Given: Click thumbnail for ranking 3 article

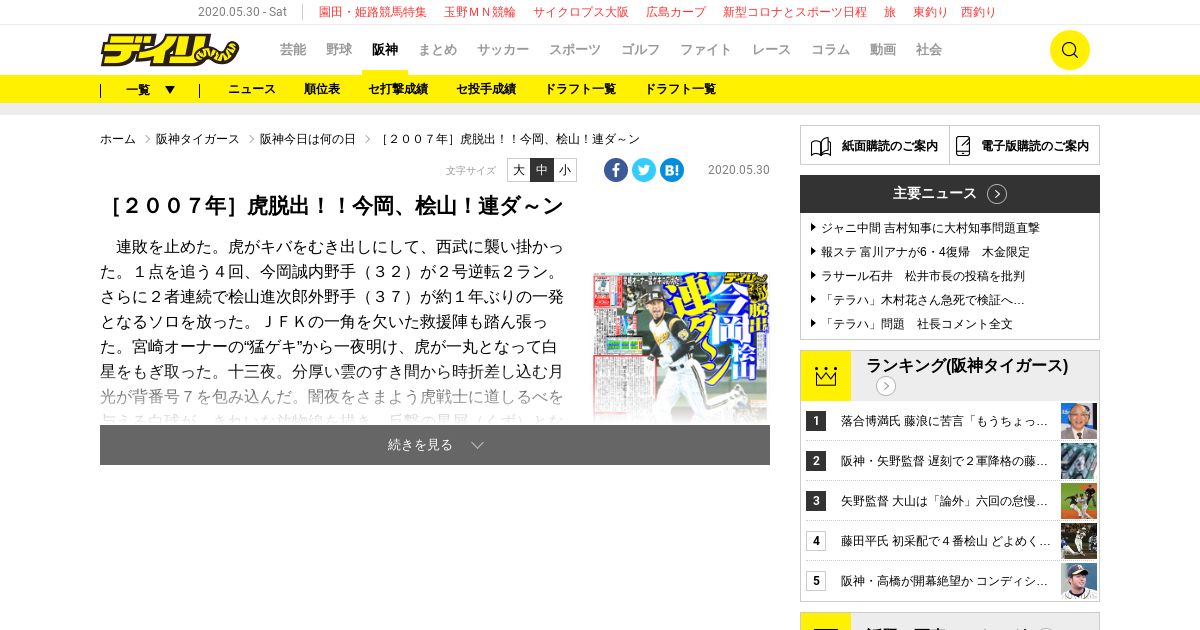Looking at the screenshot, I should pos(1079,501).
